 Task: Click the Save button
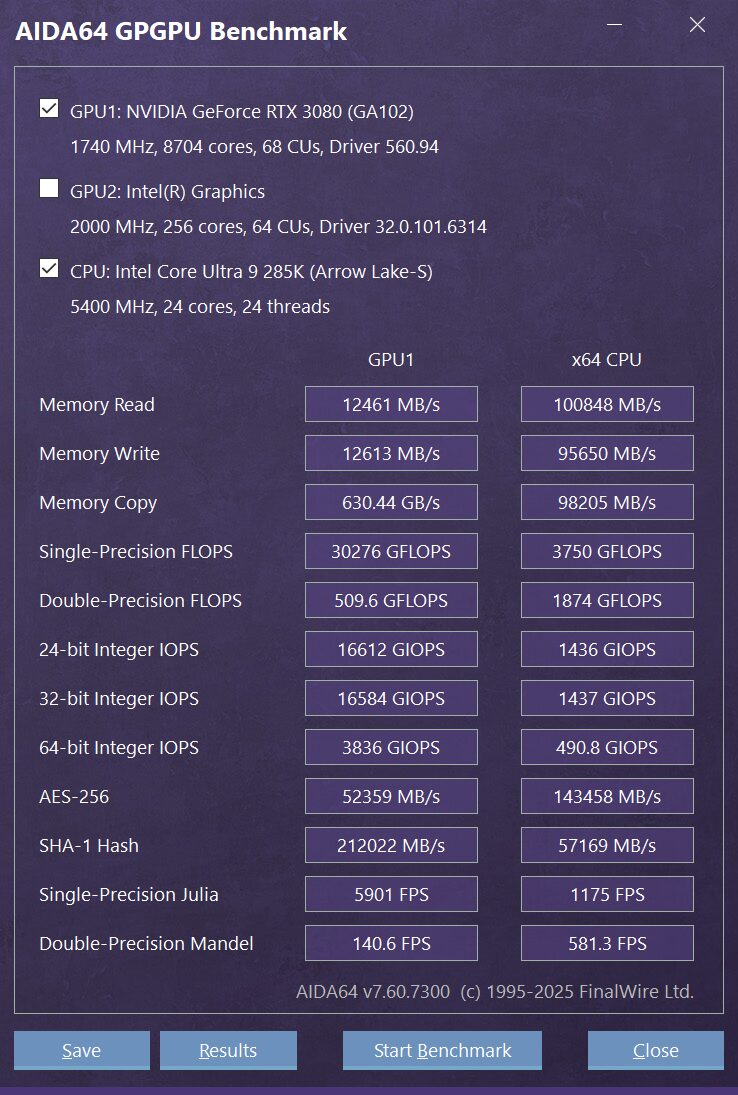(x=81, y=1050)
